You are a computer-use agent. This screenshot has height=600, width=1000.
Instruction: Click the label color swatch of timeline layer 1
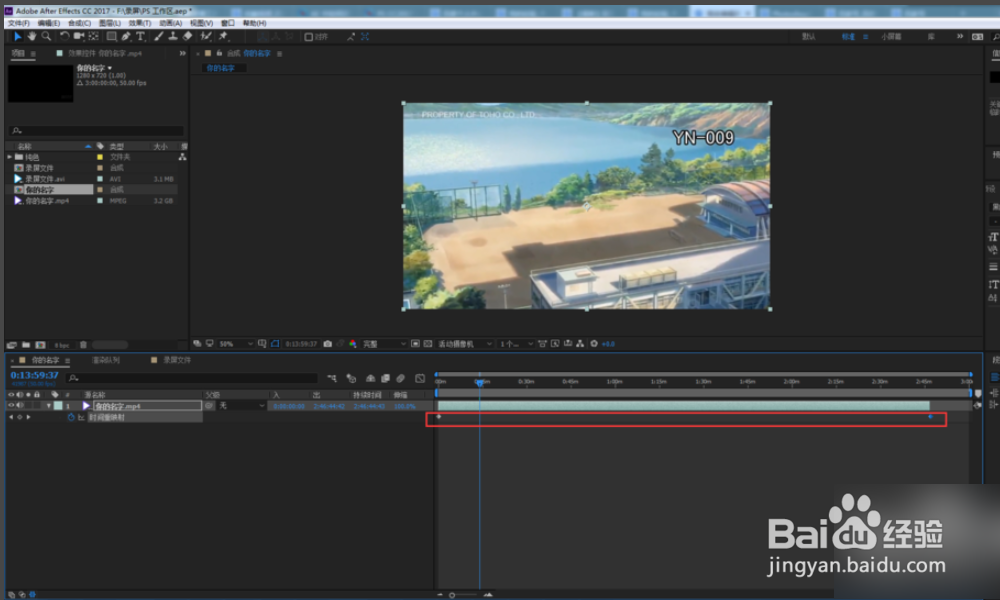coord(58,406)
